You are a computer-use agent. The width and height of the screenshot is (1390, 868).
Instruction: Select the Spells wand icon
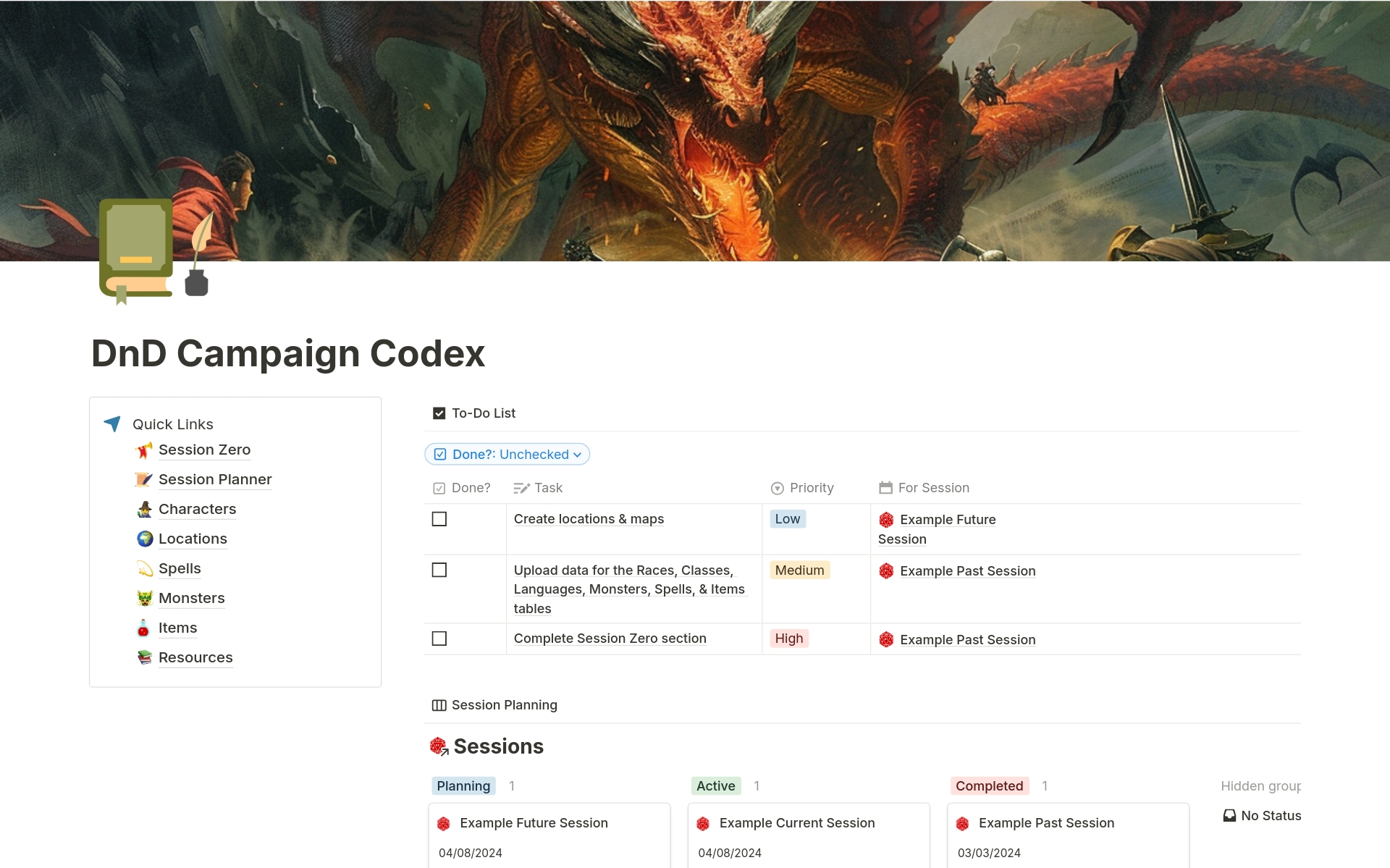(x=144, y=568)
